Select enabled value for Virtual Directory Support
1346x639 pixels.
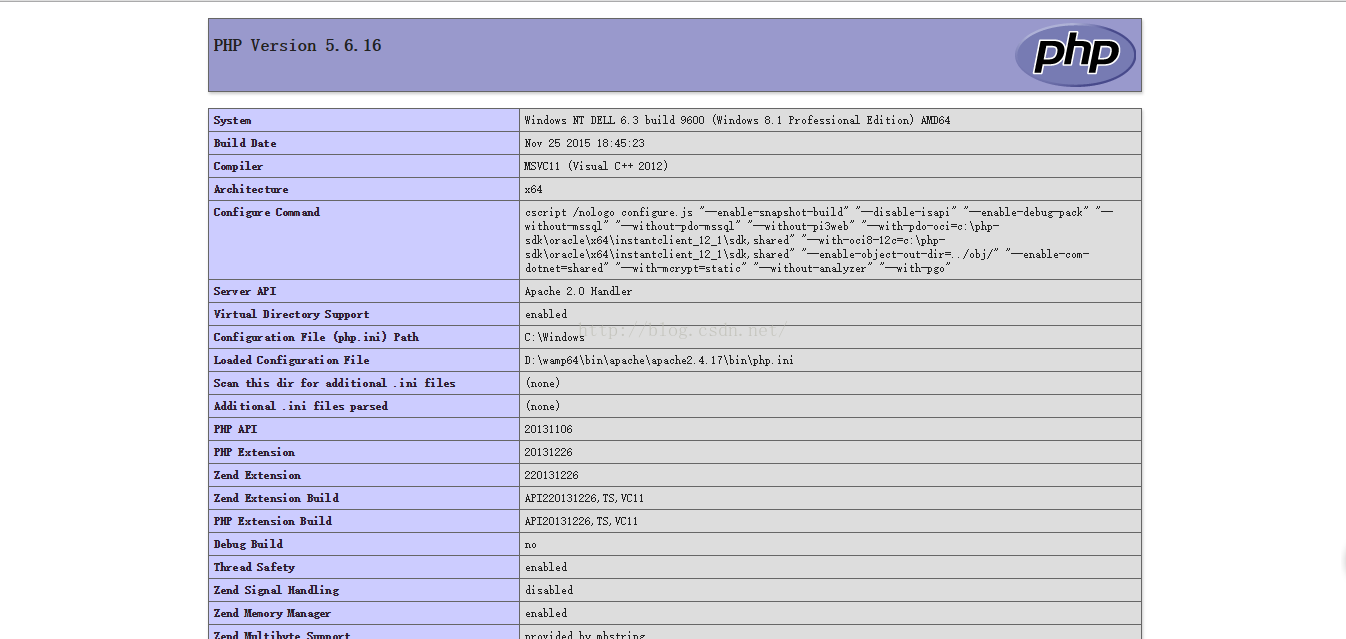click(x=545, y=314)
